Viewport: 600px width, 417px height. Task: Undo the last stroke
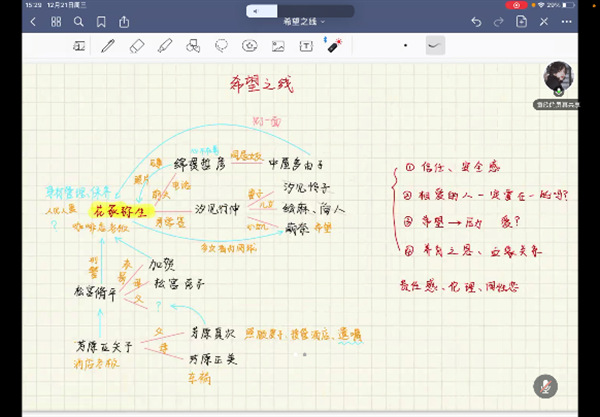point(476,21)
